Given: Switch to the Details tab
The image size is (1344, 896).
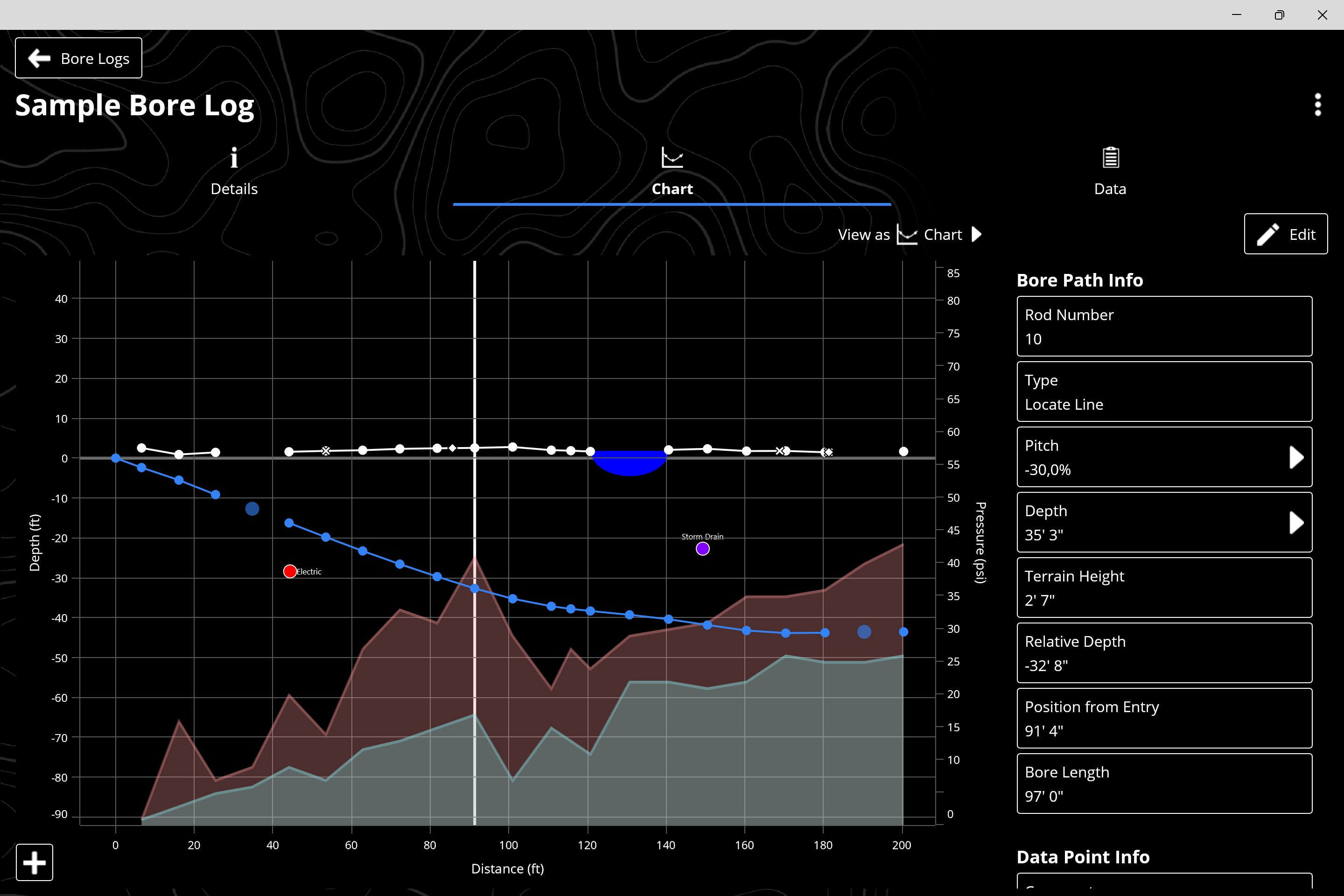Looking at the screenshot, I should tap(234, 172).
